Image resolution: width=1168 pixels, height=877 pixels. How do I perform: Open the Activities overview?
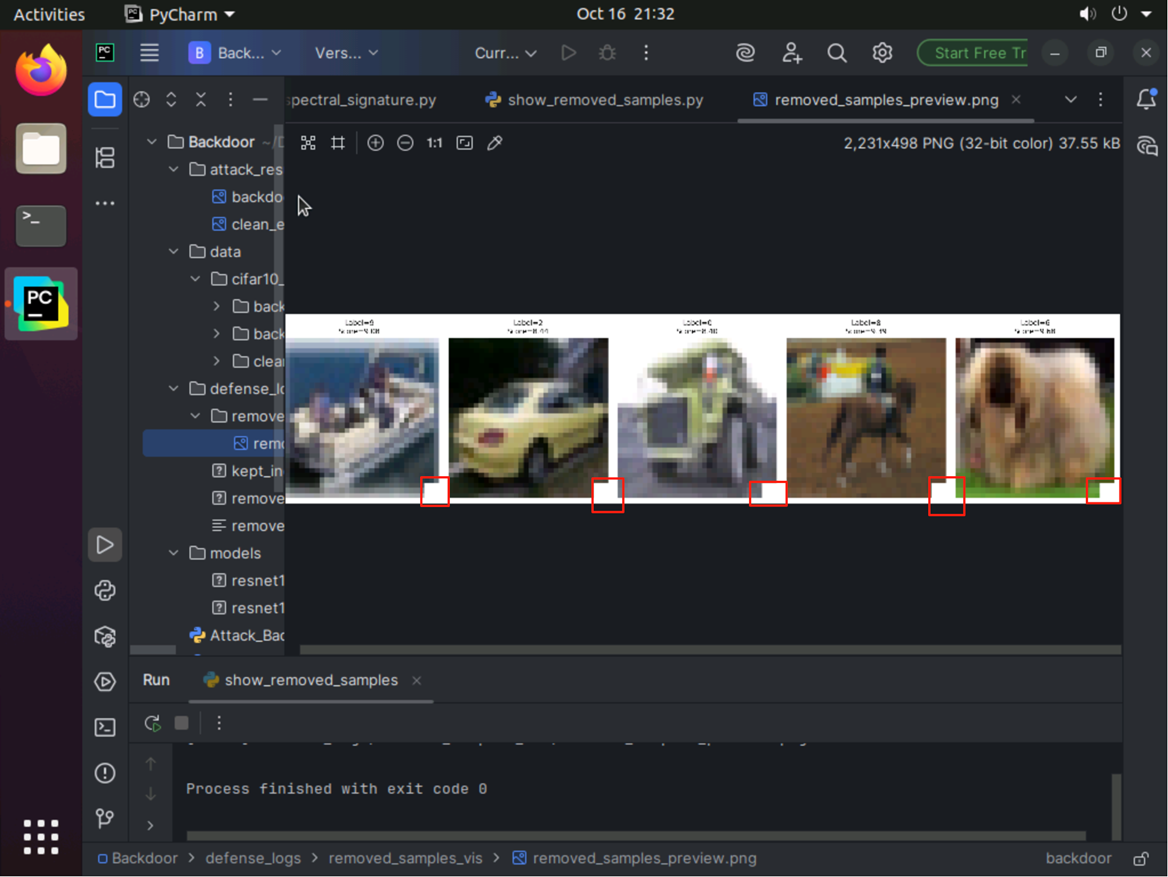tap(49, 14)
